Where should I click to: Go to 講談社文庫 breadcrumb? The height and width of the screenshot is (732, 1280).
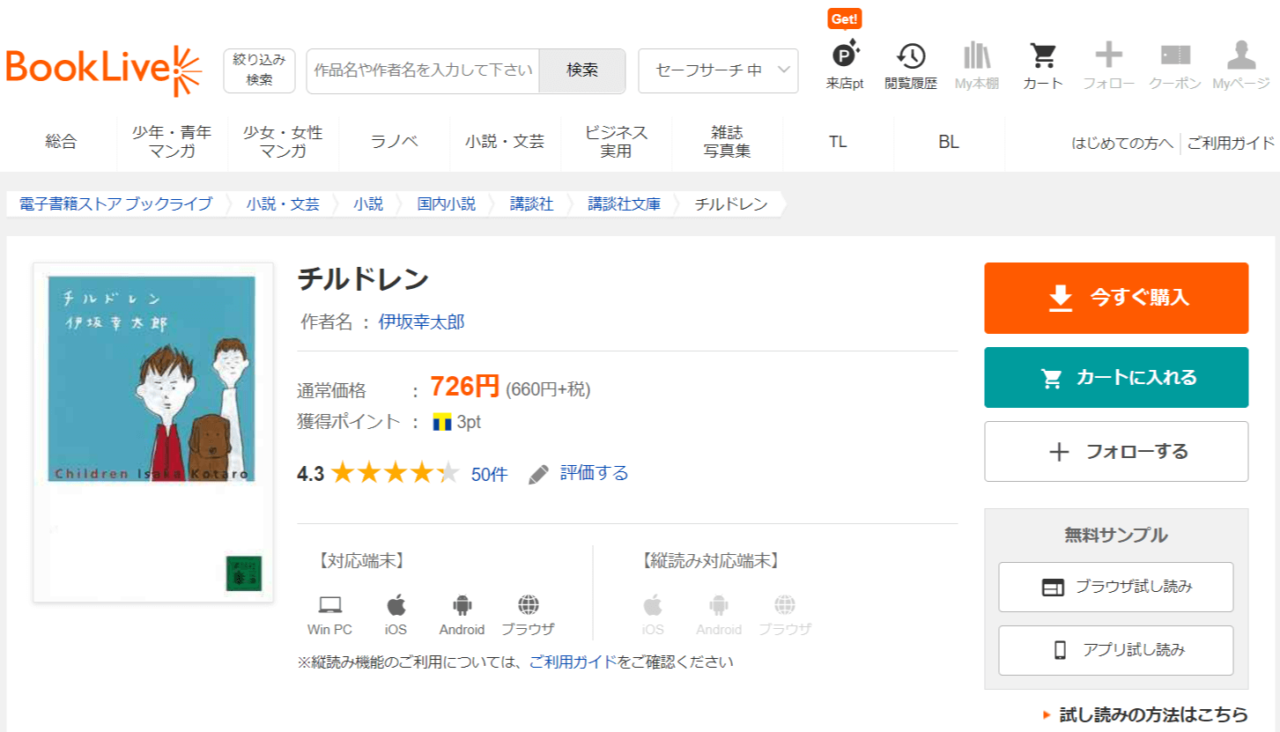point(624,204)
